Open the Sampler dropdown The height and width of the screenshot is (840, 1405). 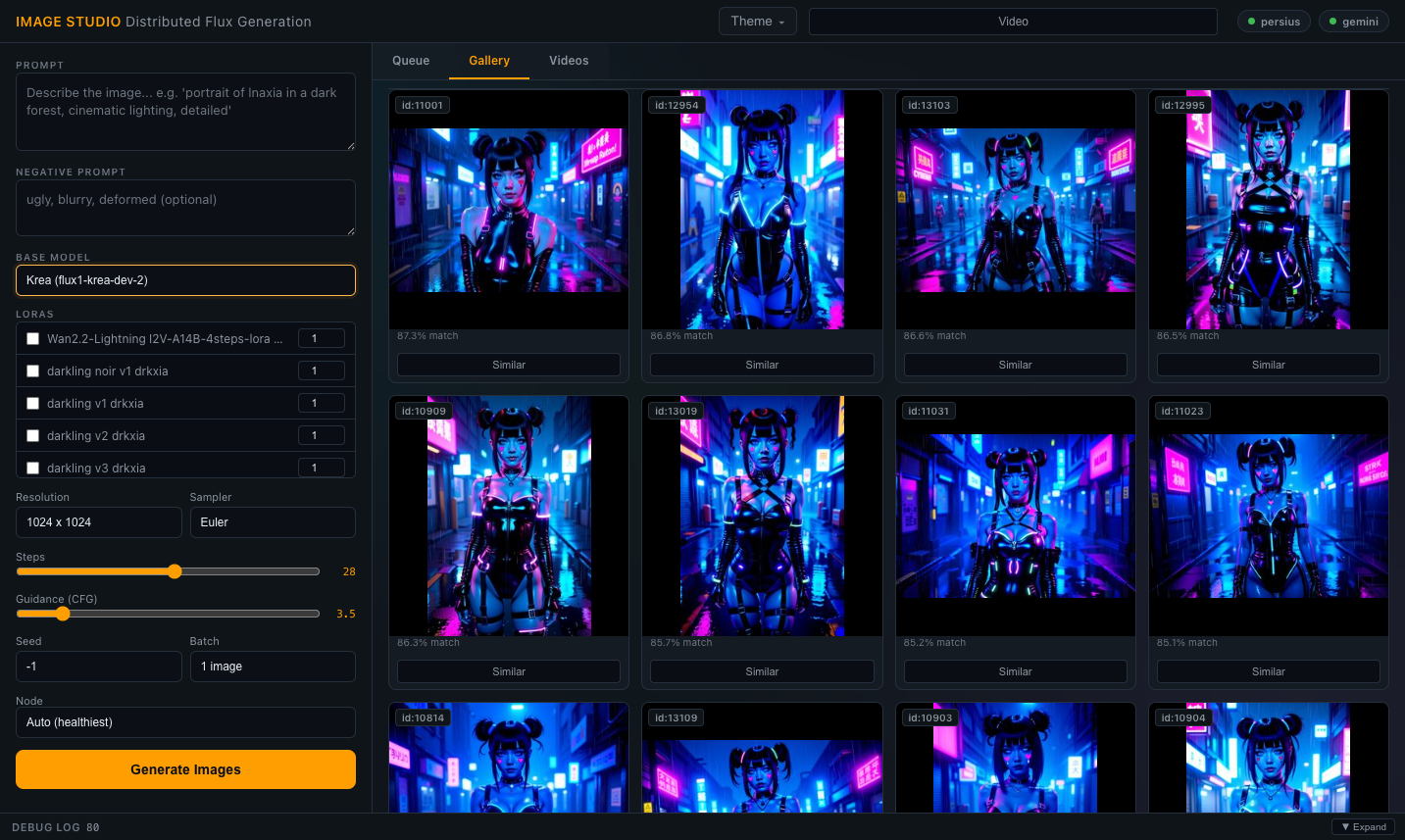click(x=273, y=522)
